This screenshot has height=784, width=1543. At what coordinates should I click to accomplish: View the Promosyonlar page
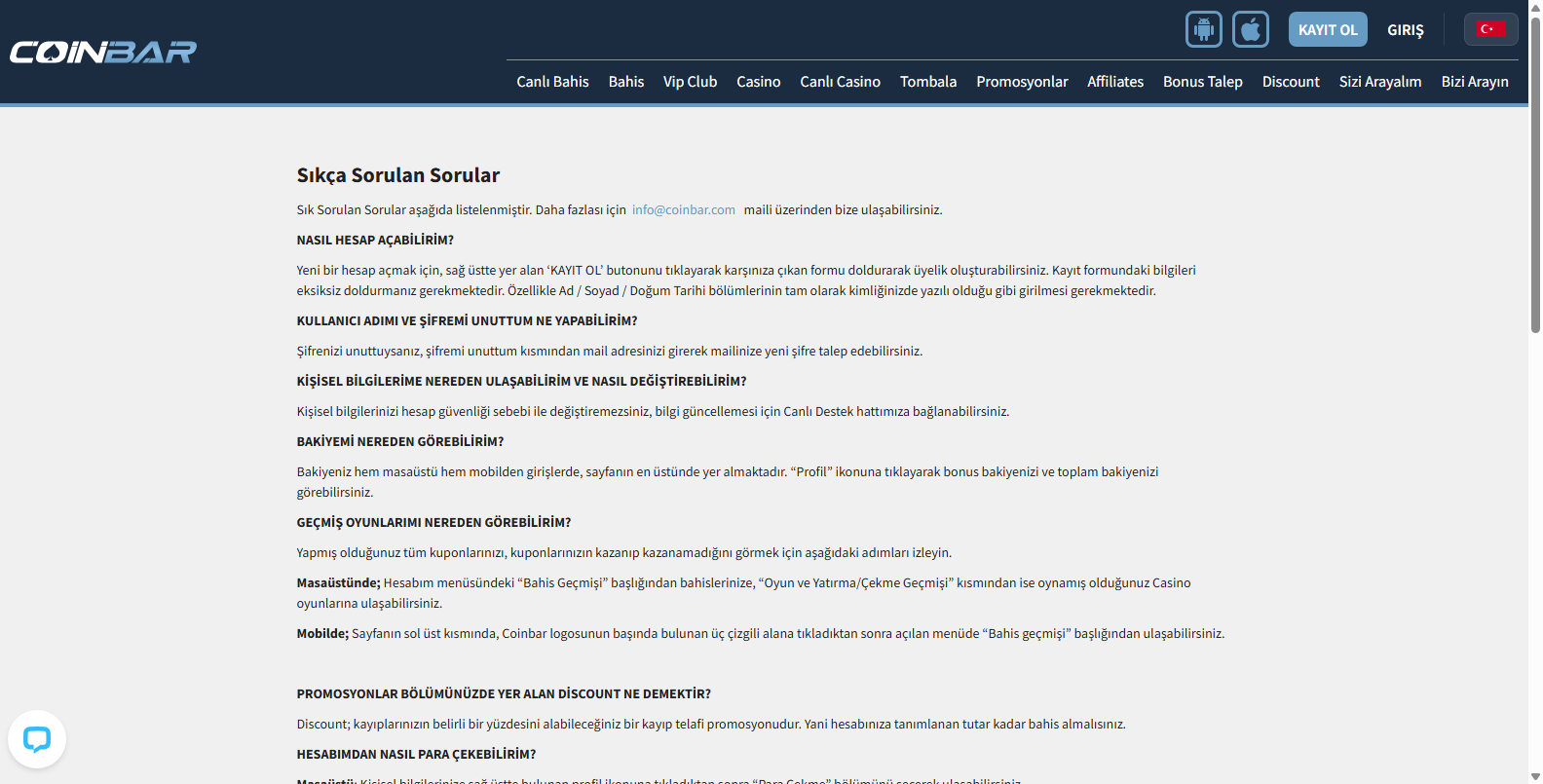[x=1022, y=82]
